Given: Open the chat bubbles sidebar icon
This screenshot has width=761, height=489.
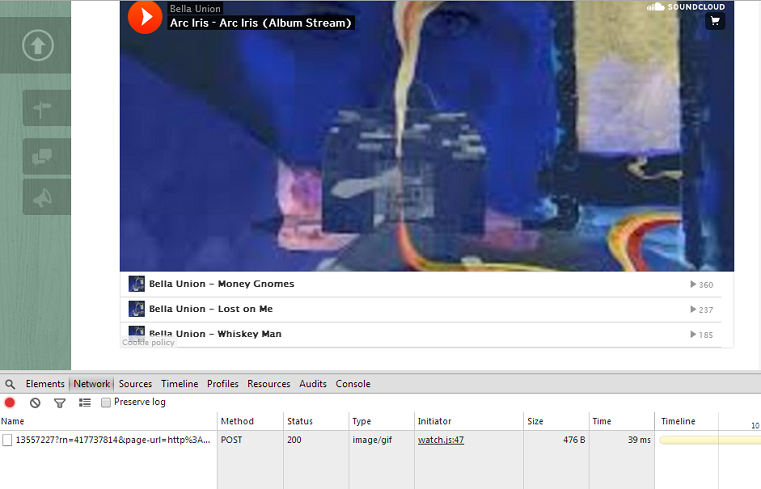Looking at the screenshot, I should click(47, 156).
